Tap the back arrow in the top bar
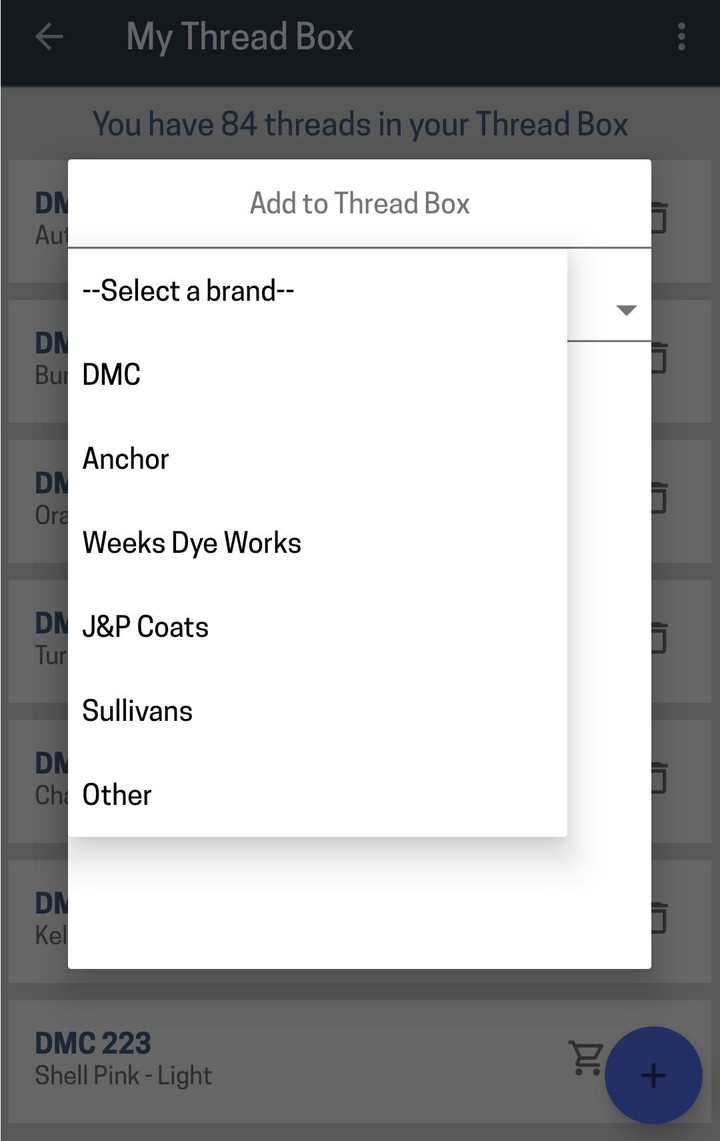 tap(49, 36)
